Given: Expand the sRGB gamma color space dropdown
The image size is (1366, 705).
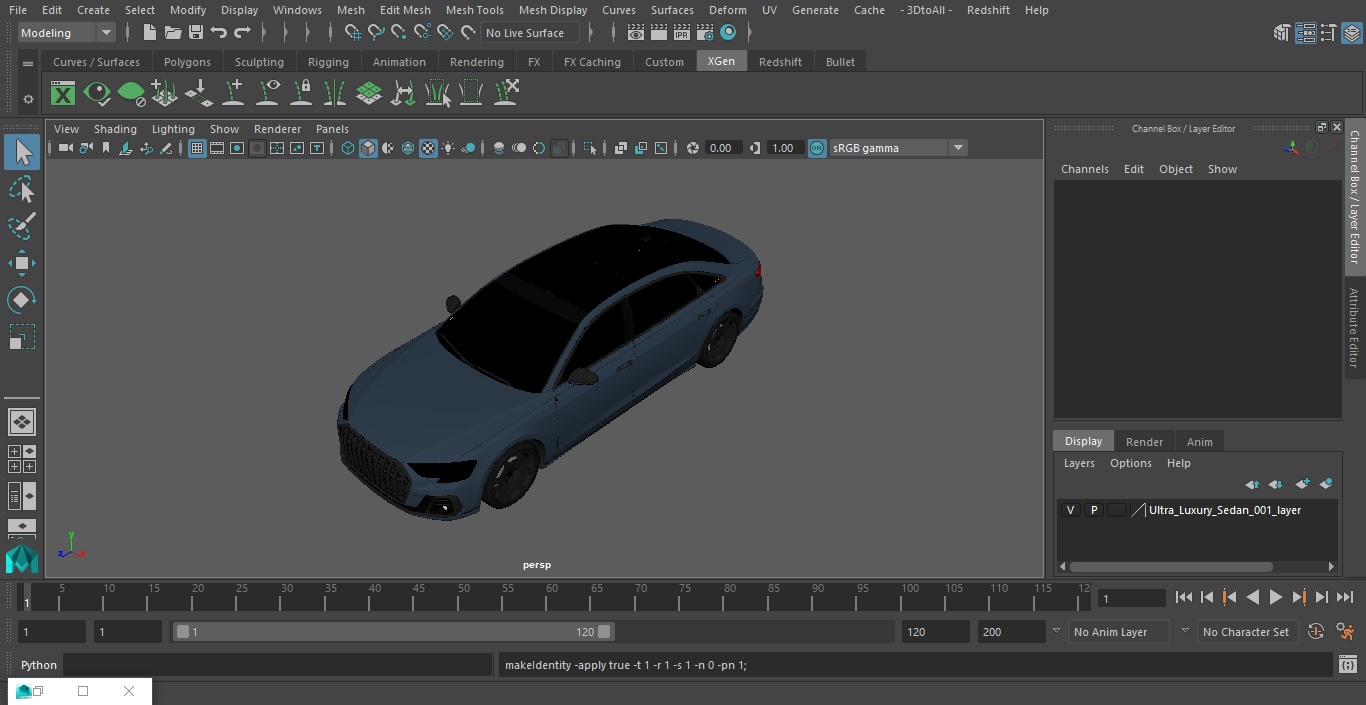Looking at the screenshot, I should [x=957, y=148].
